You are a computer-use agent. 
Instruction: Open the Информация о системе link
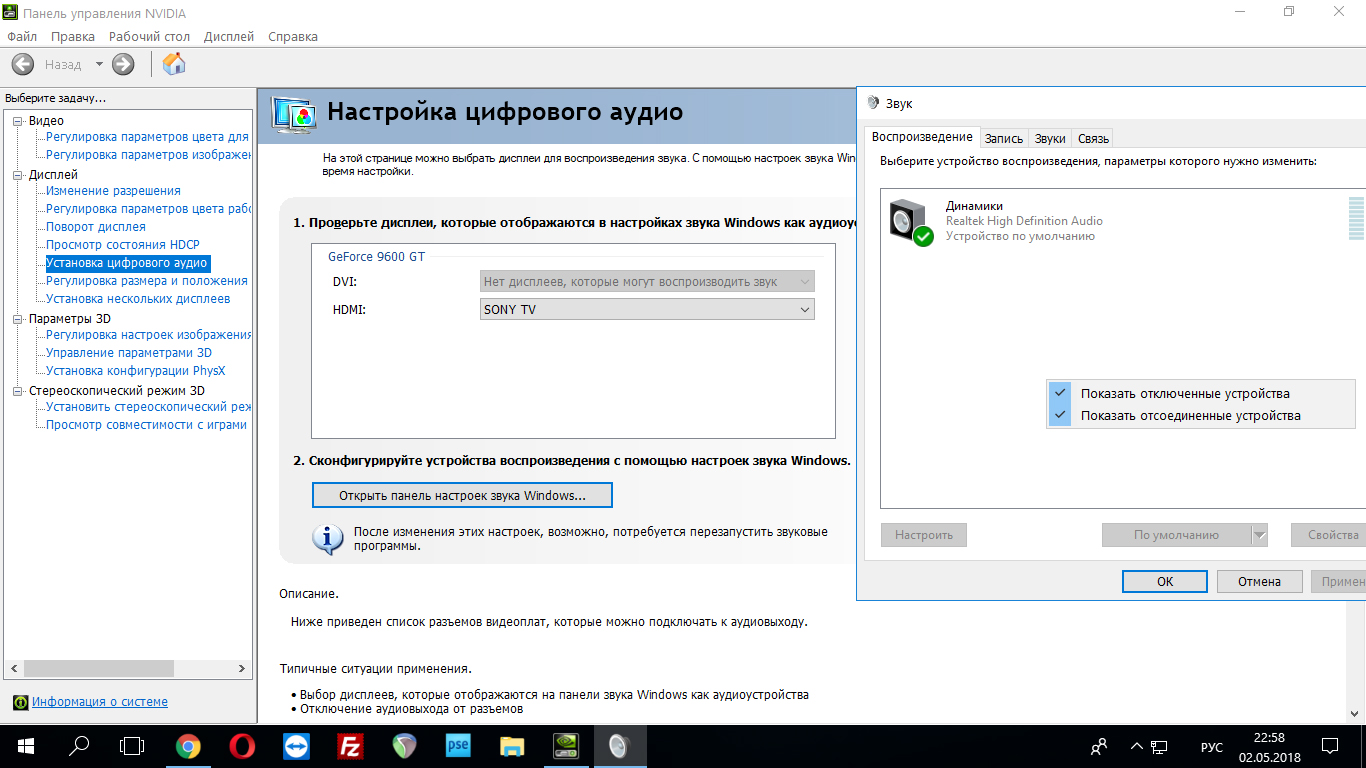pos(100,702)
